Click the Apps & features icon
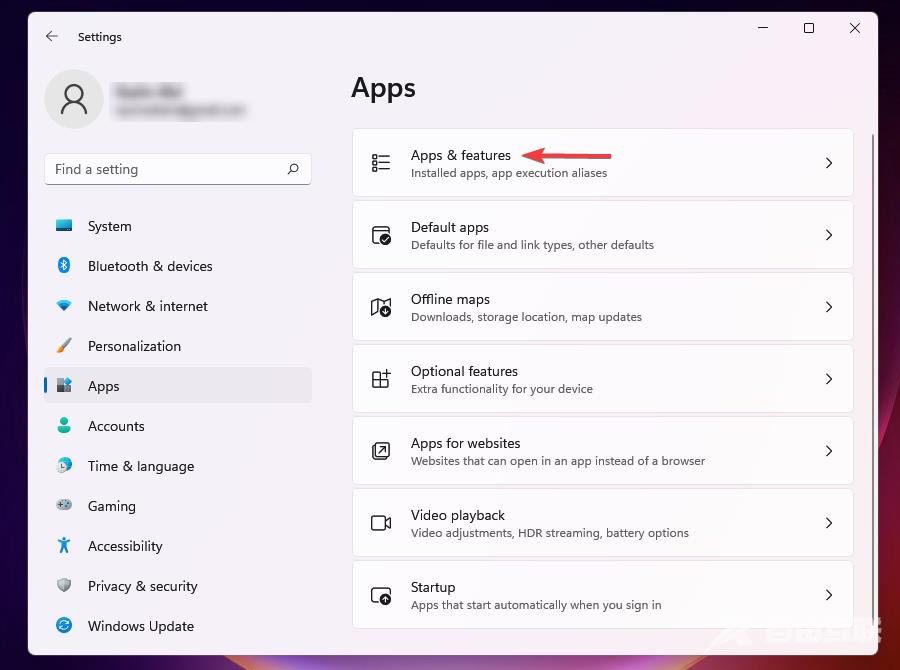Screen dimensions: 900x670 pos(380,162)
